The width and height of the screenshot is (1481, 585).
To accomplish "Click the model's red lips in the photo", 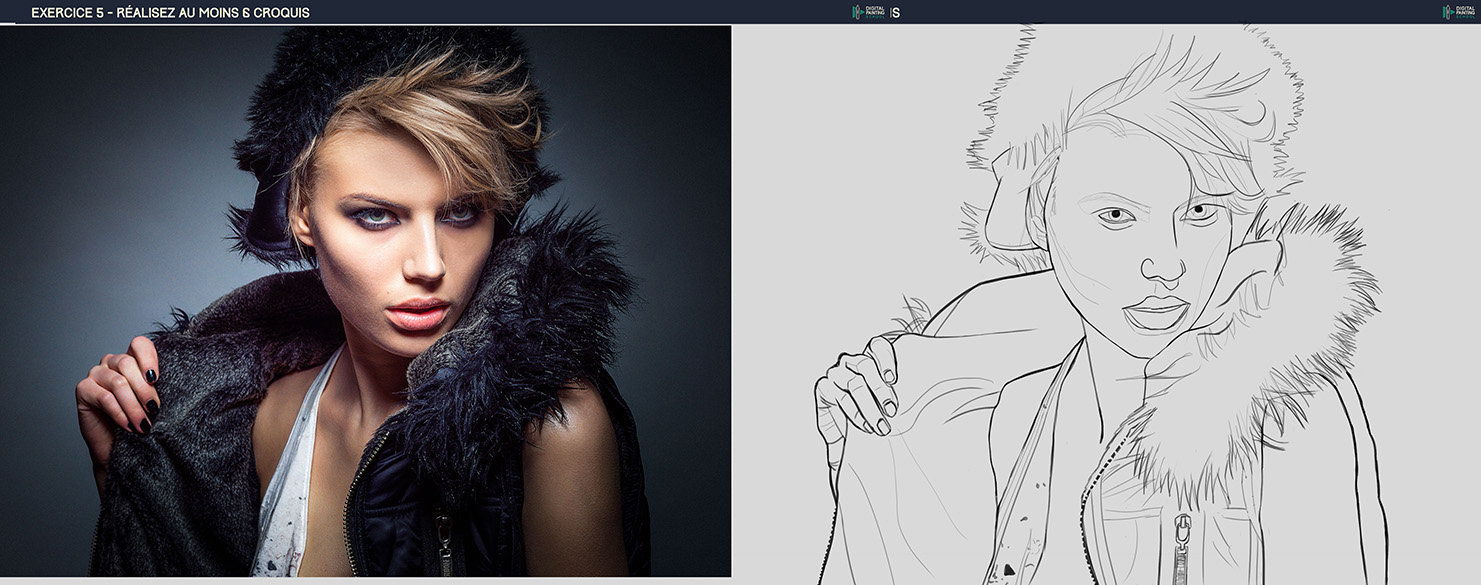I will pos(418,313).
